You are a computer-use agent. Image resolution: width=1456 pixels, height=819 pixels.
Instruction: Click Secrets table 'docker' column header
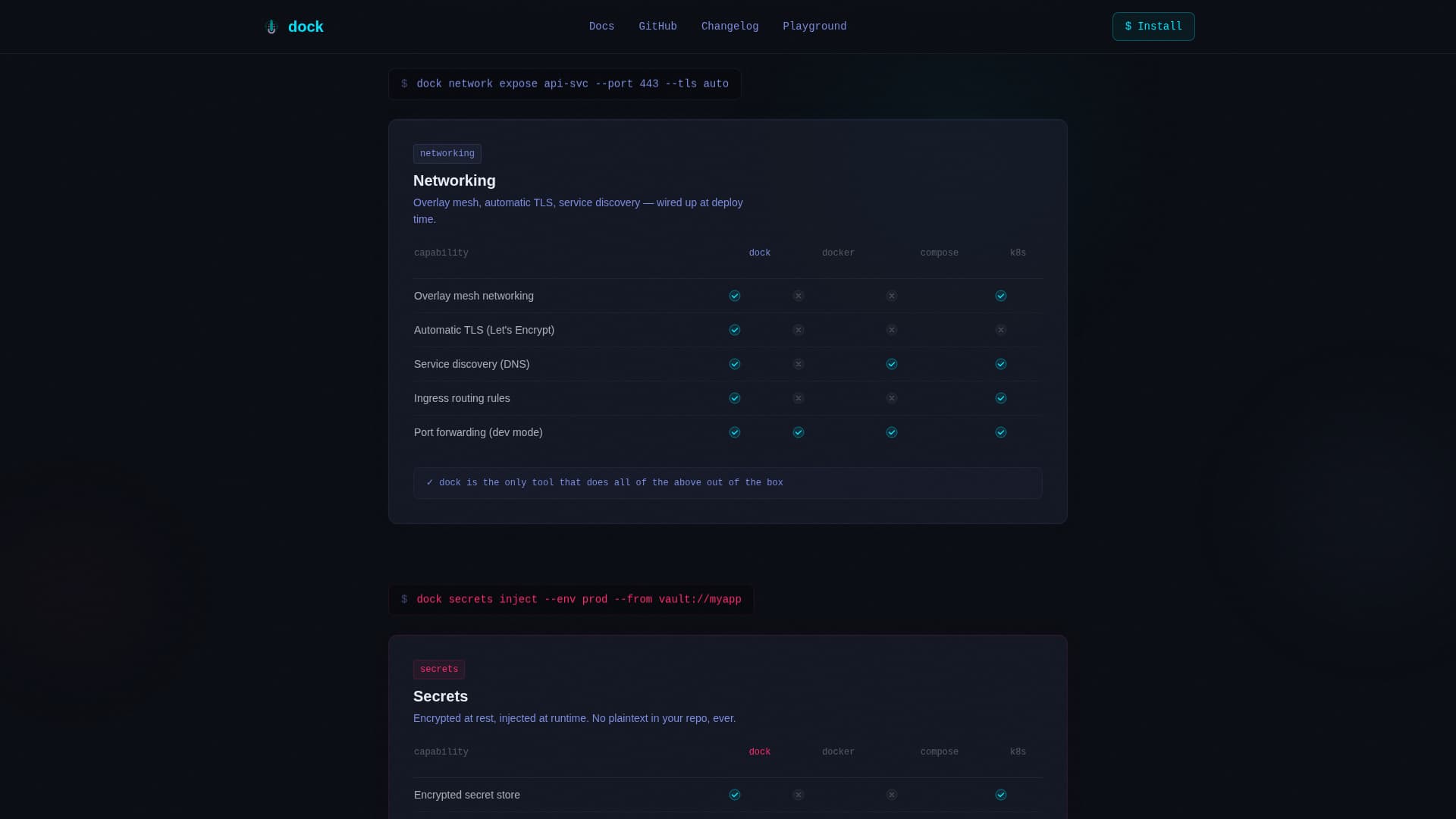click(x=838, y=752)
